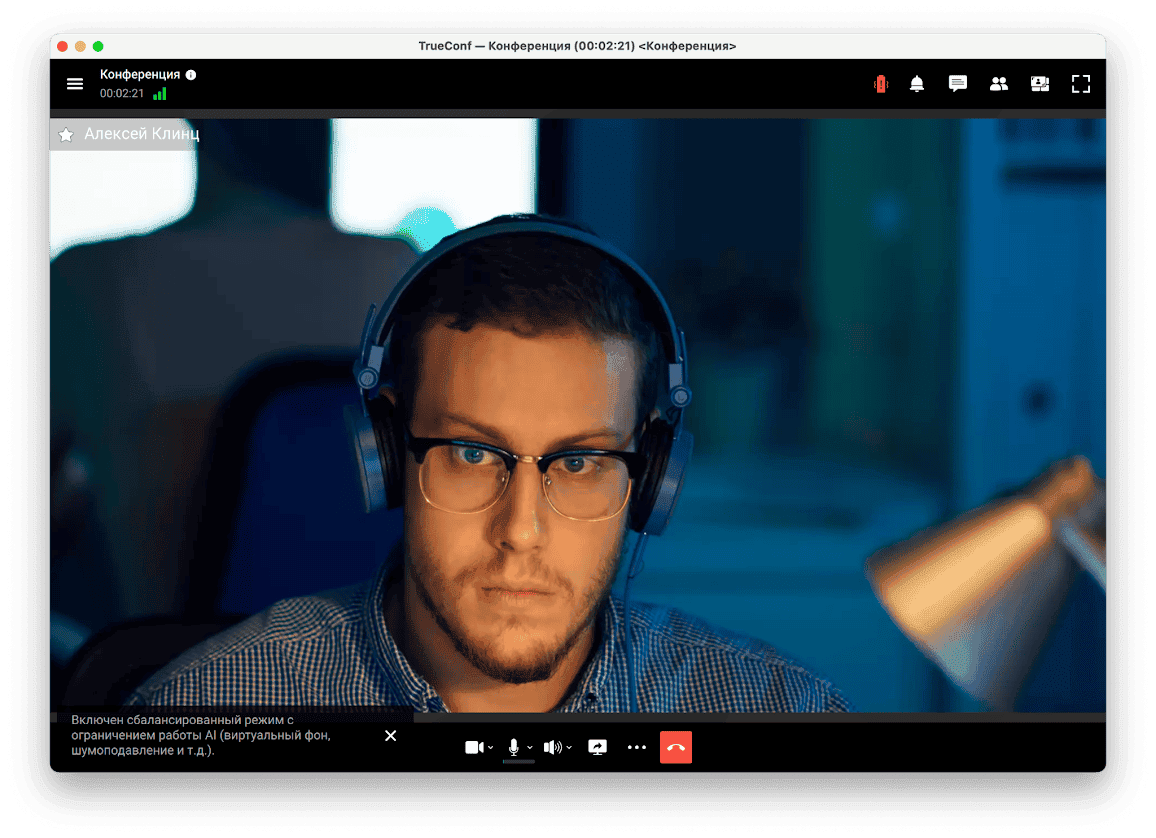The image size is (1156, 838).
Task: Click the star next to Алексей Клинц
Action: pyautogui.click(x=66, y=135)
